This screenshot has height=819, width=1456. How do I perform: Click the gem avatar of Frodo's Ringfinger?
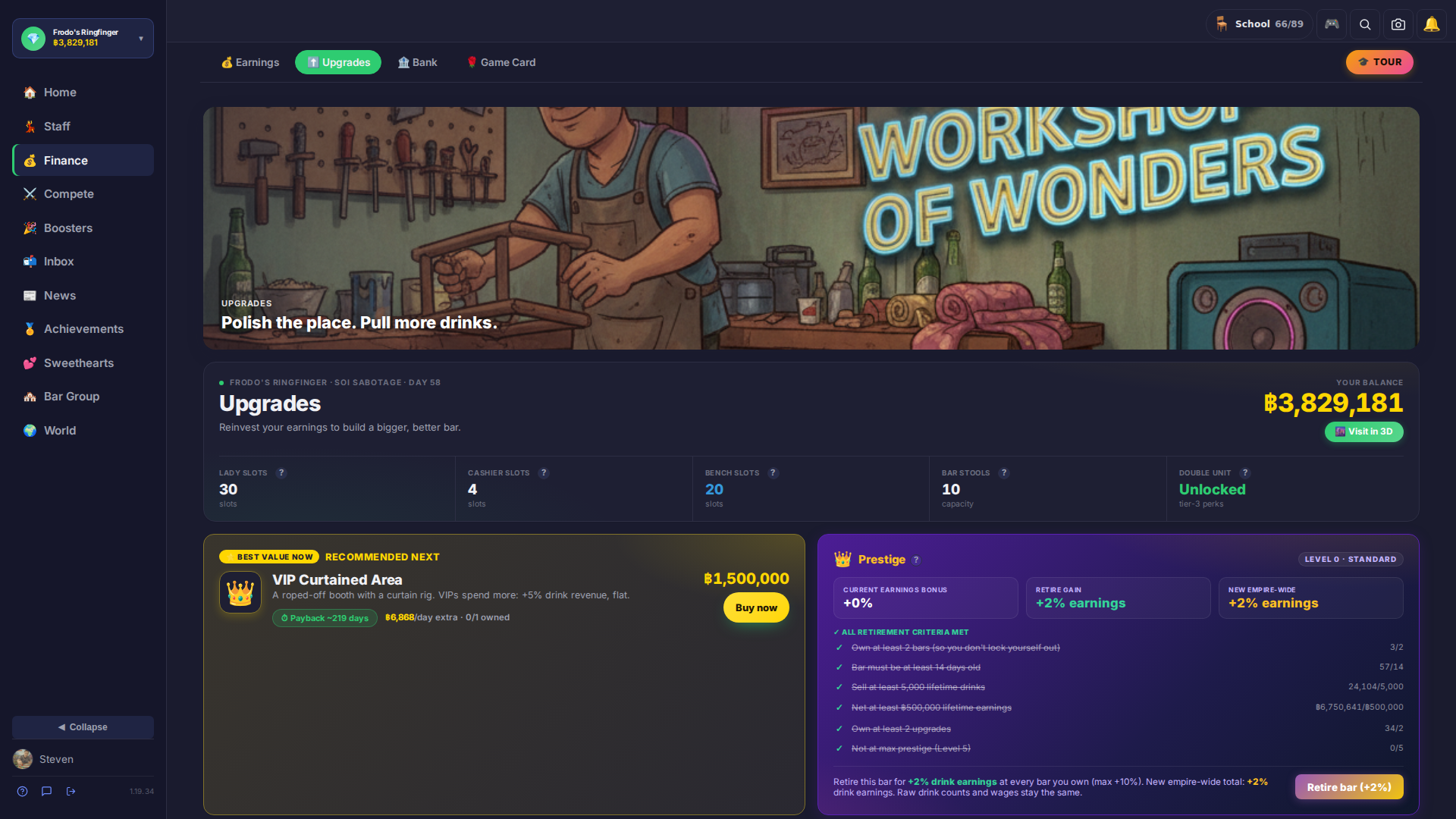tap(33, 38)
